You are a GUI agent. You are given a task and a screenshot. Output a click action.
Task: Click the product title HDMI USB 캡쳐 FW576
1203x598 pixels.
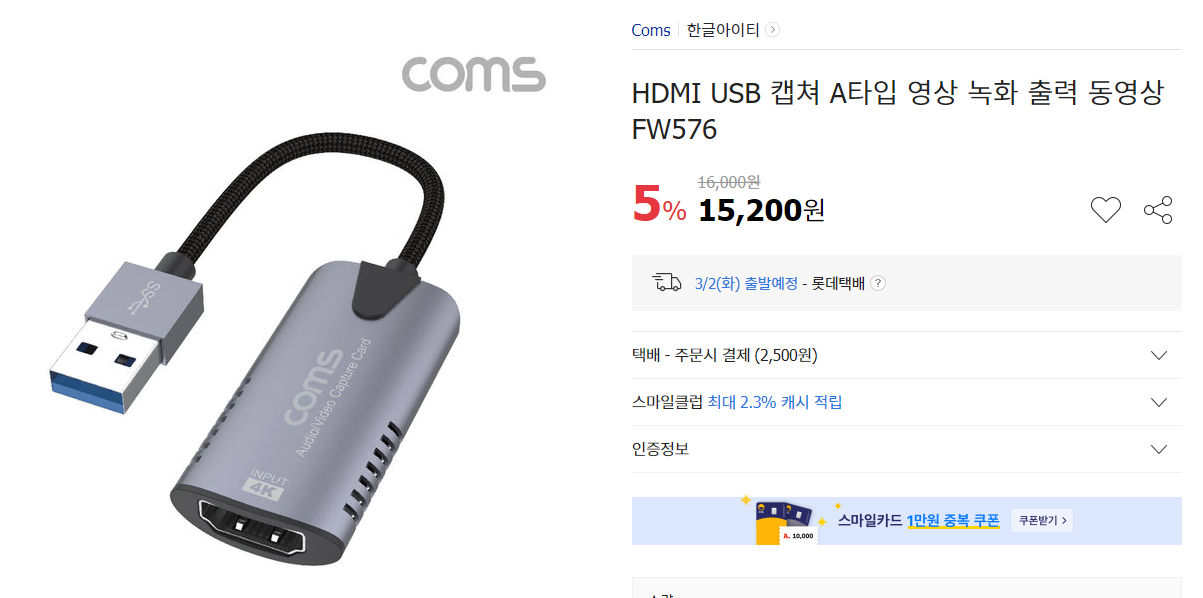pyautogui.click(x=898, y=111)
